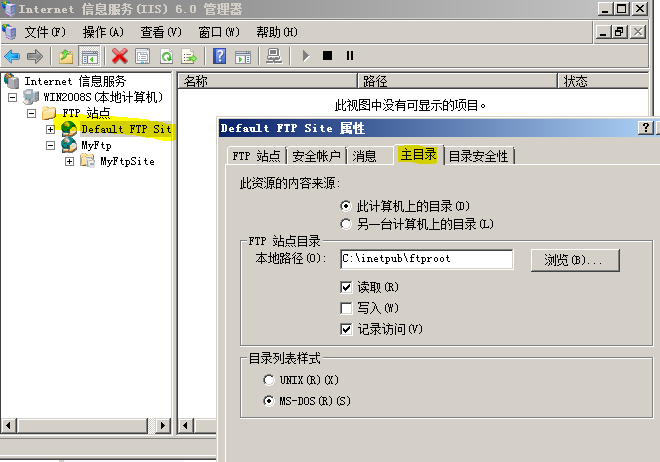Click the action pane view icon
The width and height of the screenshot is (660, 462).
243,56
